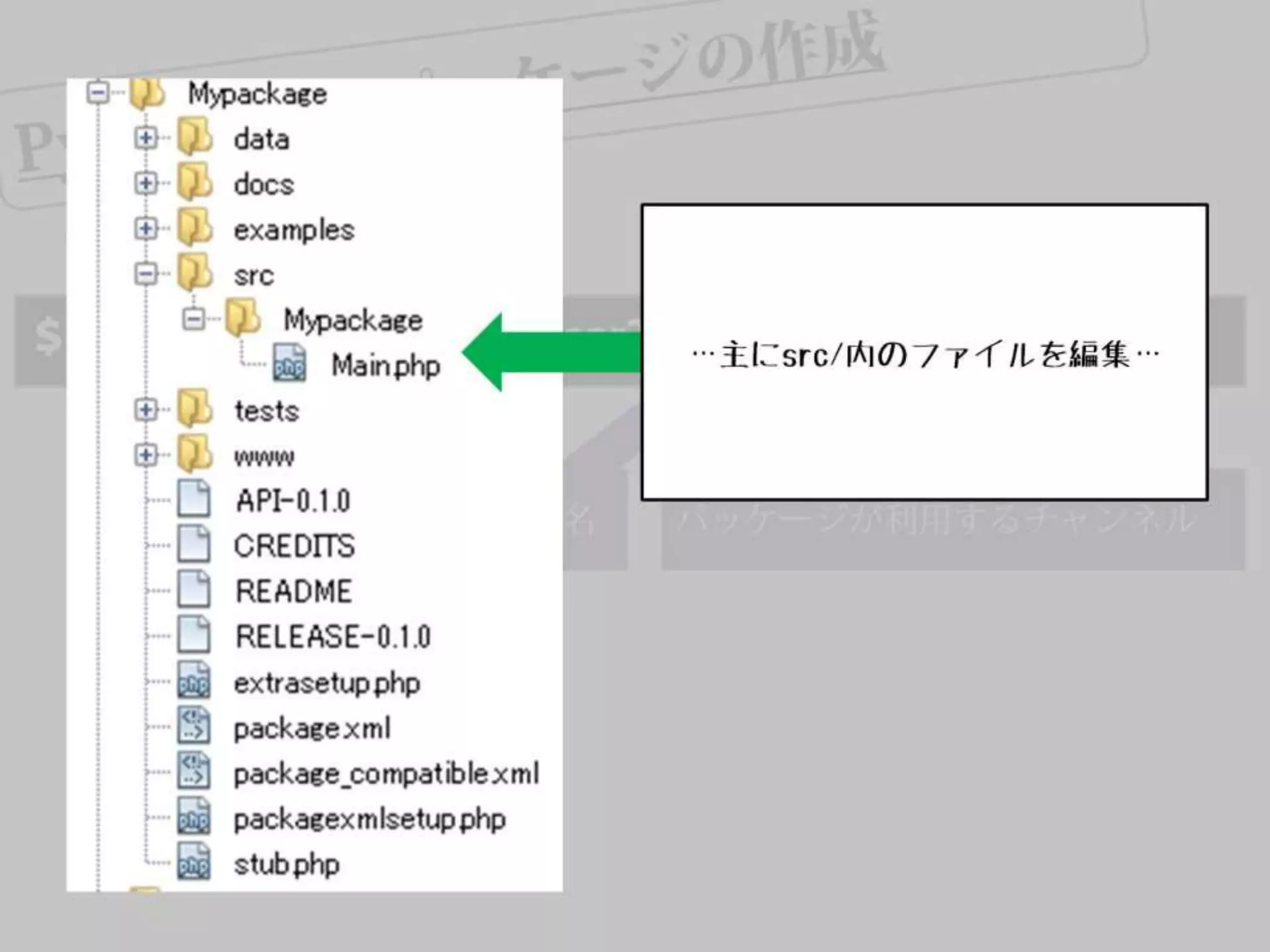The width and height of the screenshot is (1270, 952).
Task: Click the src folder icon
Action: click(195, 273)
